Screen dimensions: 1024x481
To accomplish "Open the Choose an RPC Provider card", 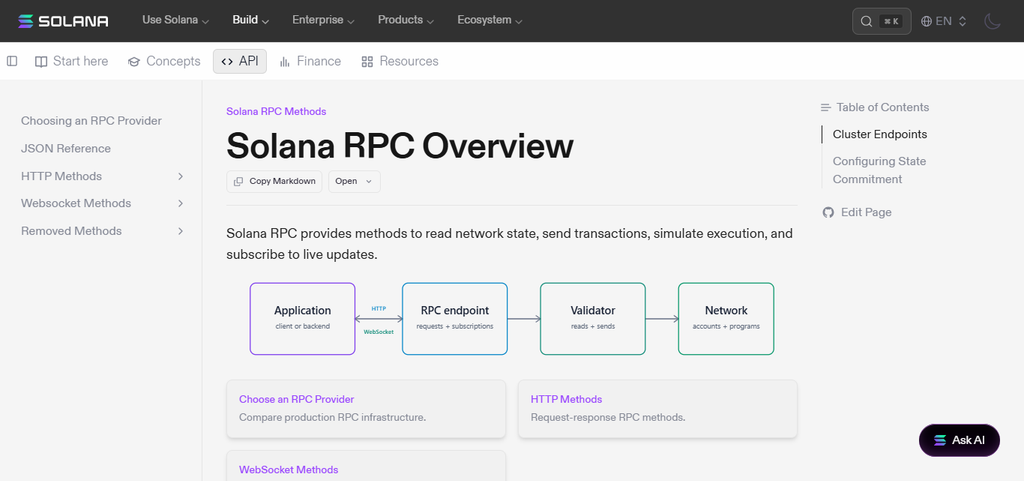I will pos(366,409).
